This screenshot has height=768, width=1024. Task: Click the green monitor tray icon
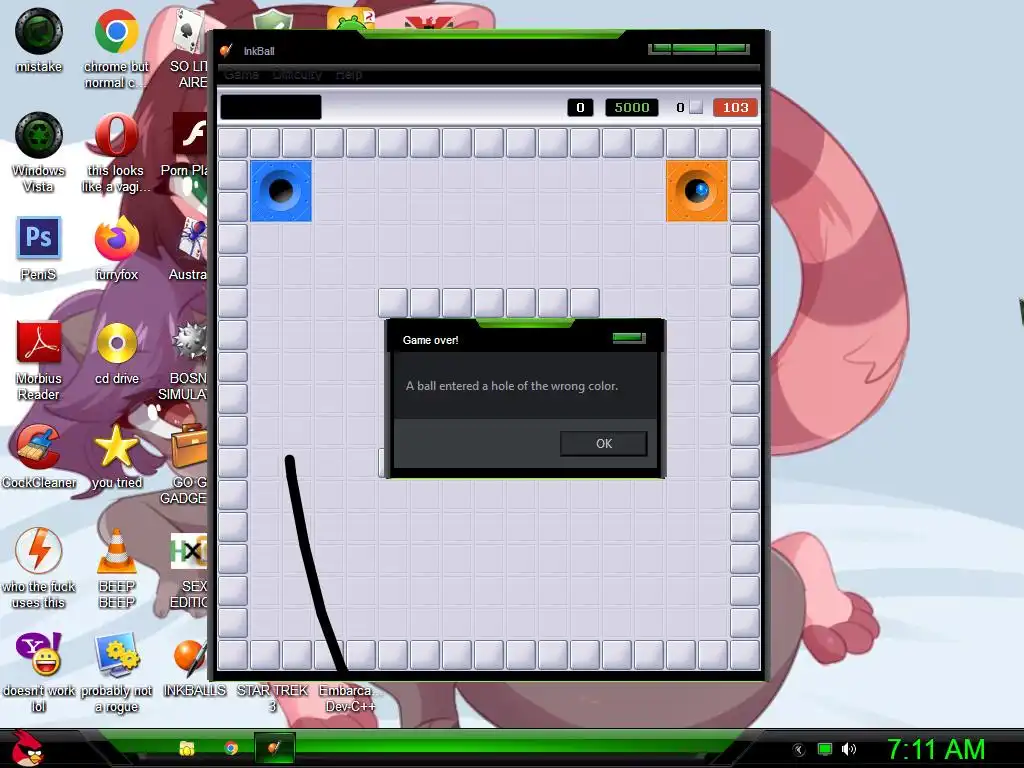pyautogui.click(x=825, y=749)
